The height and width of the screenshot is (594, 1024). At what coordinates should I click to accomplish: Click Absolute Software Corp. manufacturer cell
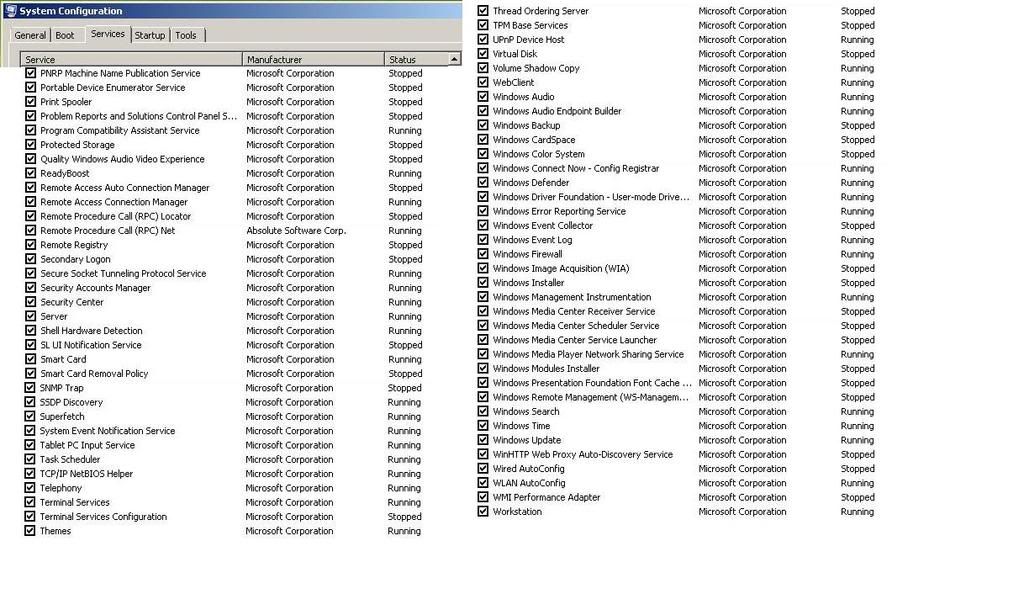[x=296, y=230]
